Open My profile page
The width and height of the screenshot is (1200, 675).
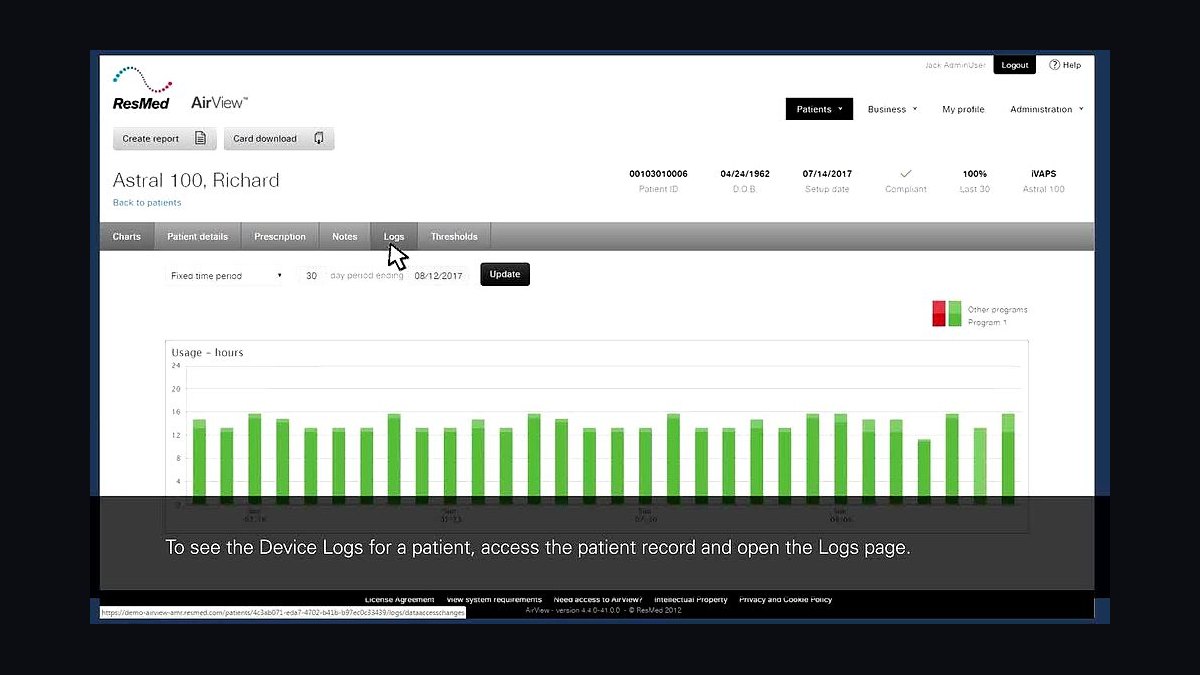point(963,109)
